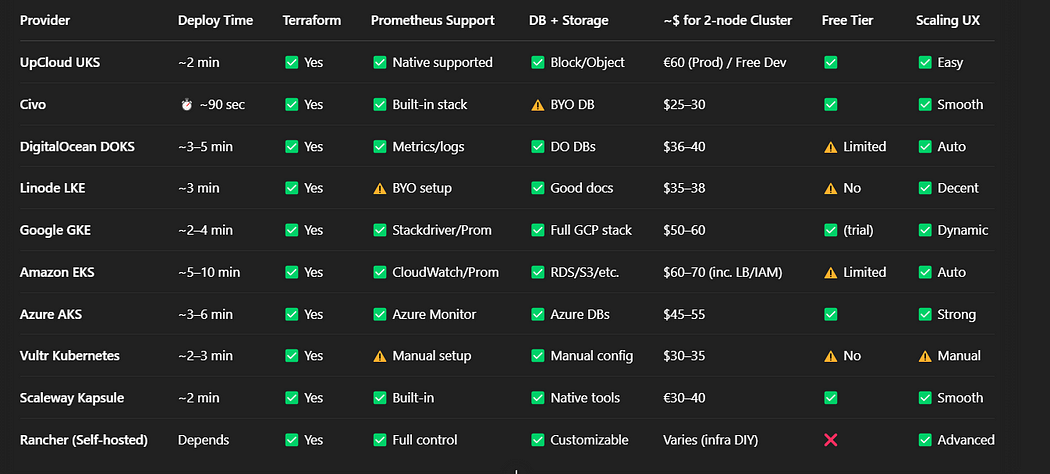
Task: Click the warning icon beside Manual setup
Action: (x=380, y=356)
